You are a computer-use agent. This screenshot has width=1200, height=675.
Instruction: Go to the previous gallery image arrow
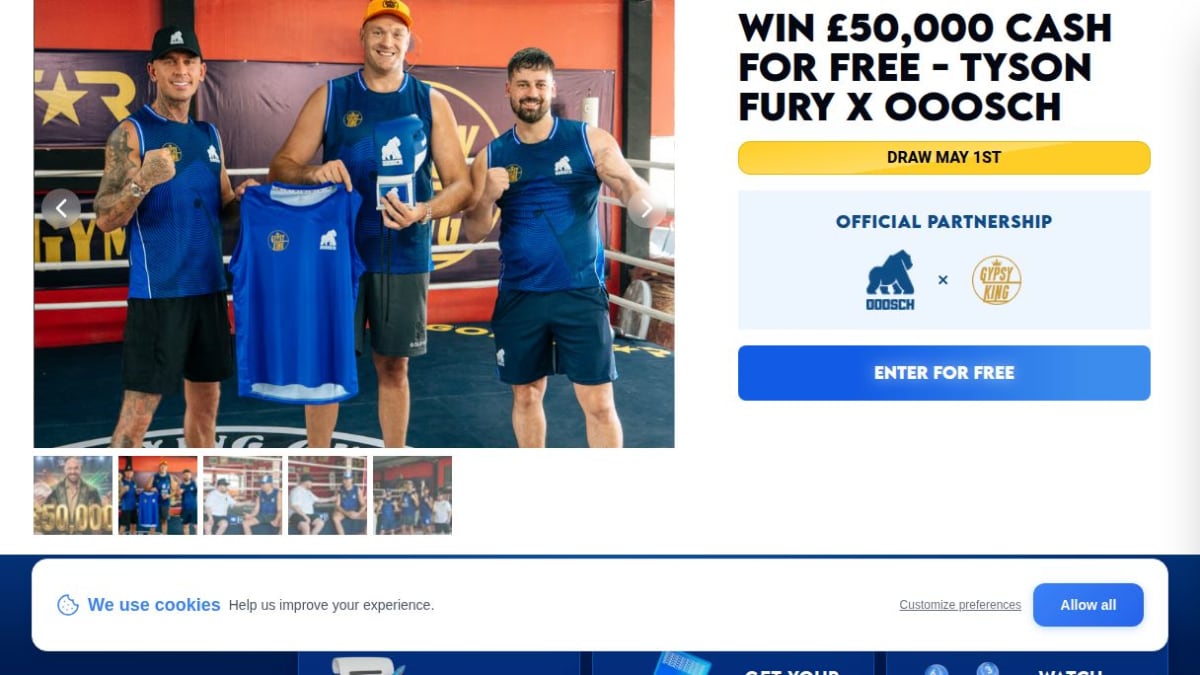pos(61,208)
